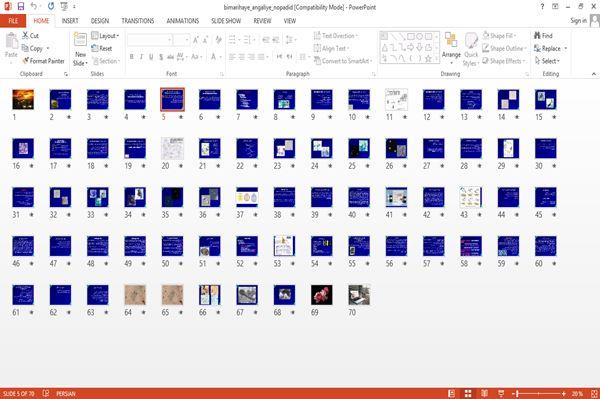
Task: Undo the last action
Action: [34, 6]
